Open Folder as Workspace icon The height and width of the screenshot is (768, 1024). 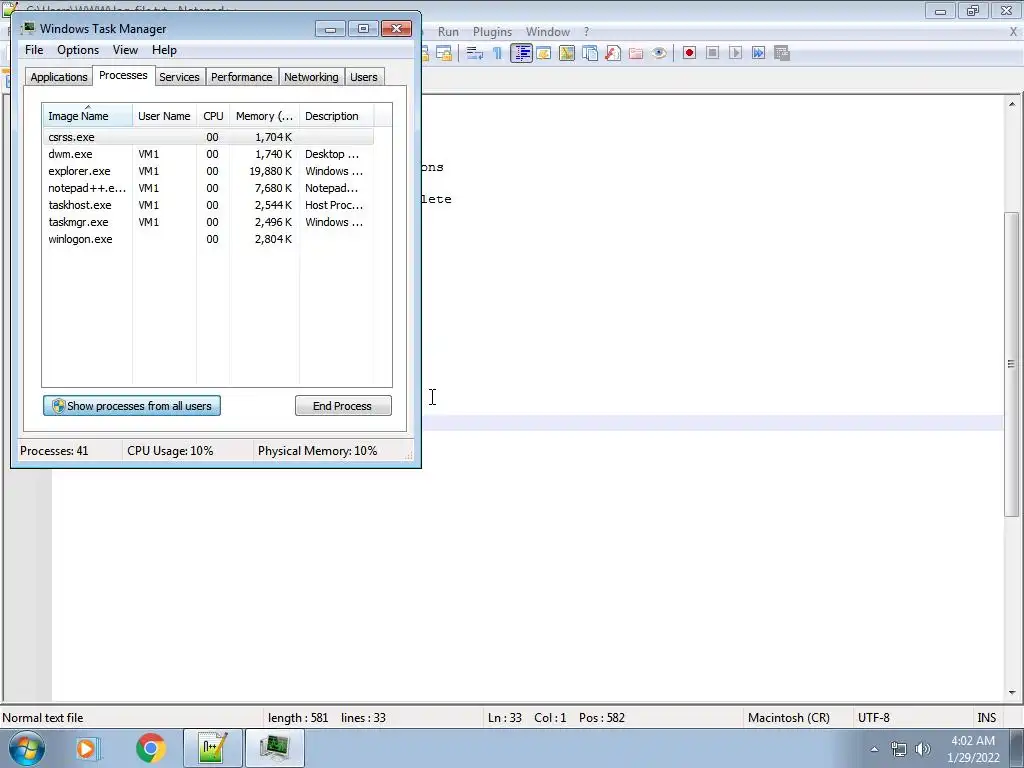point(636,53)
